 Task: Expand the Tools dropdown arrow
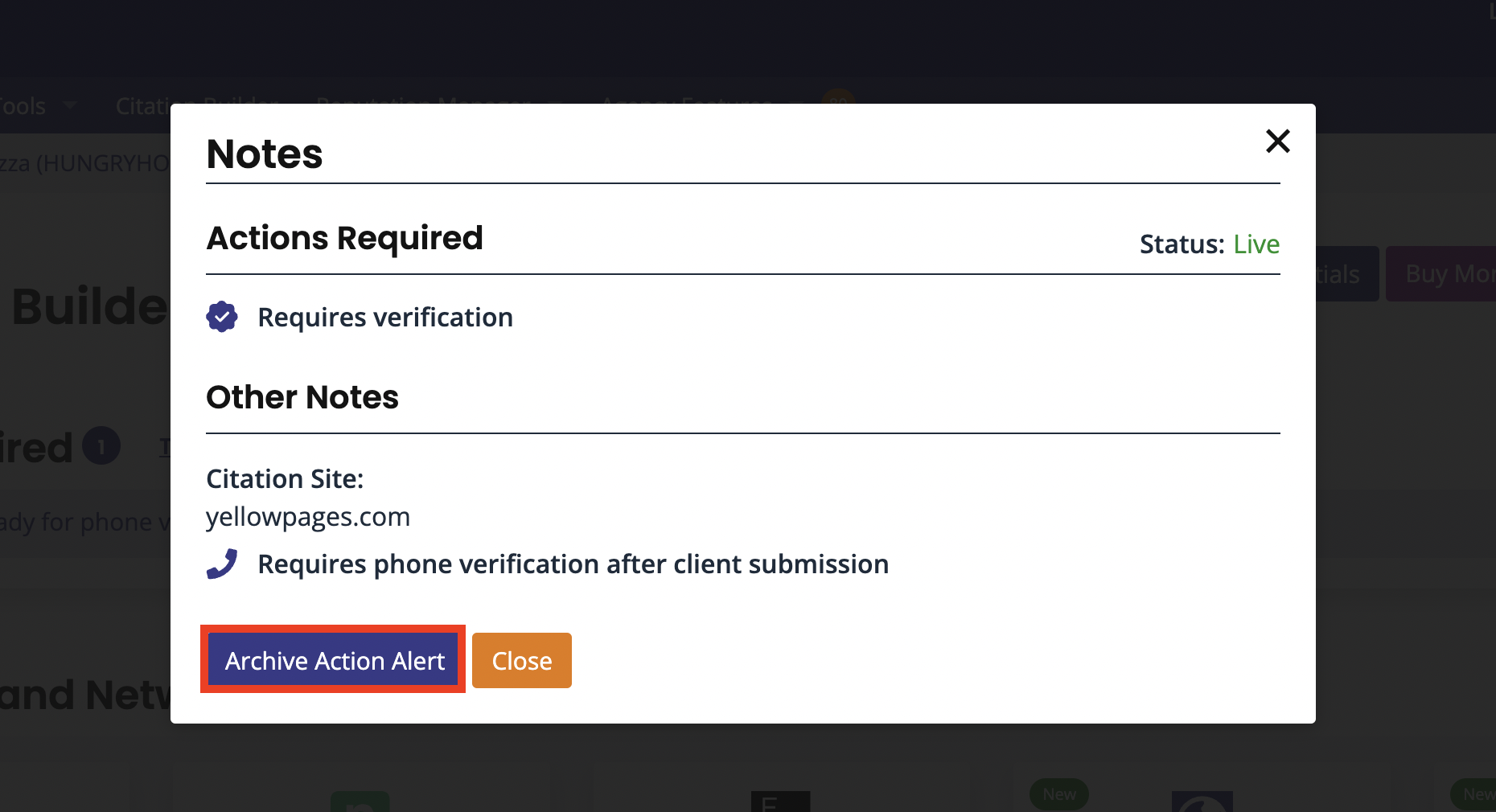70,105
